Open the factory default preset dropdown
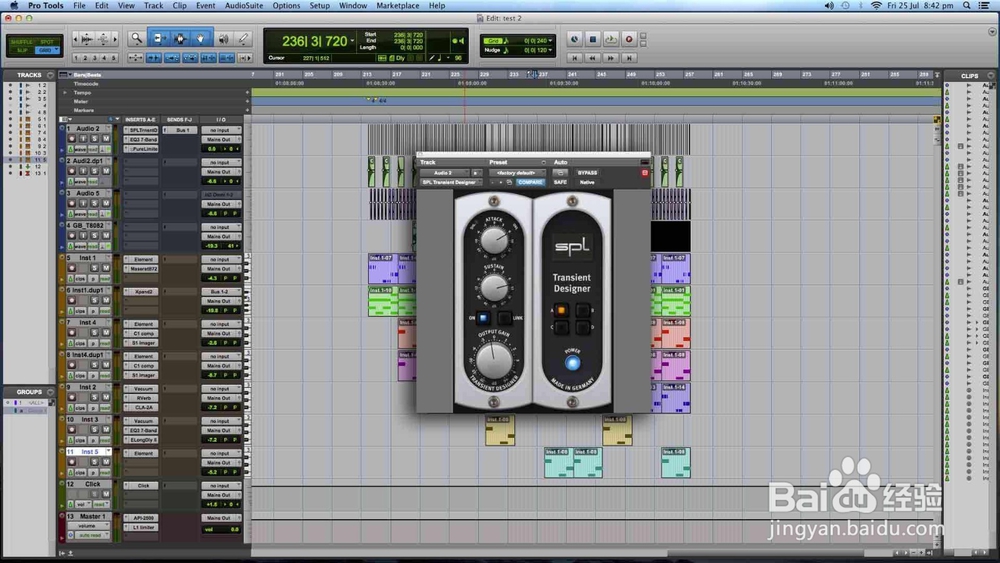This screenshot has height=563, width=1000. [x=518, y=173]
